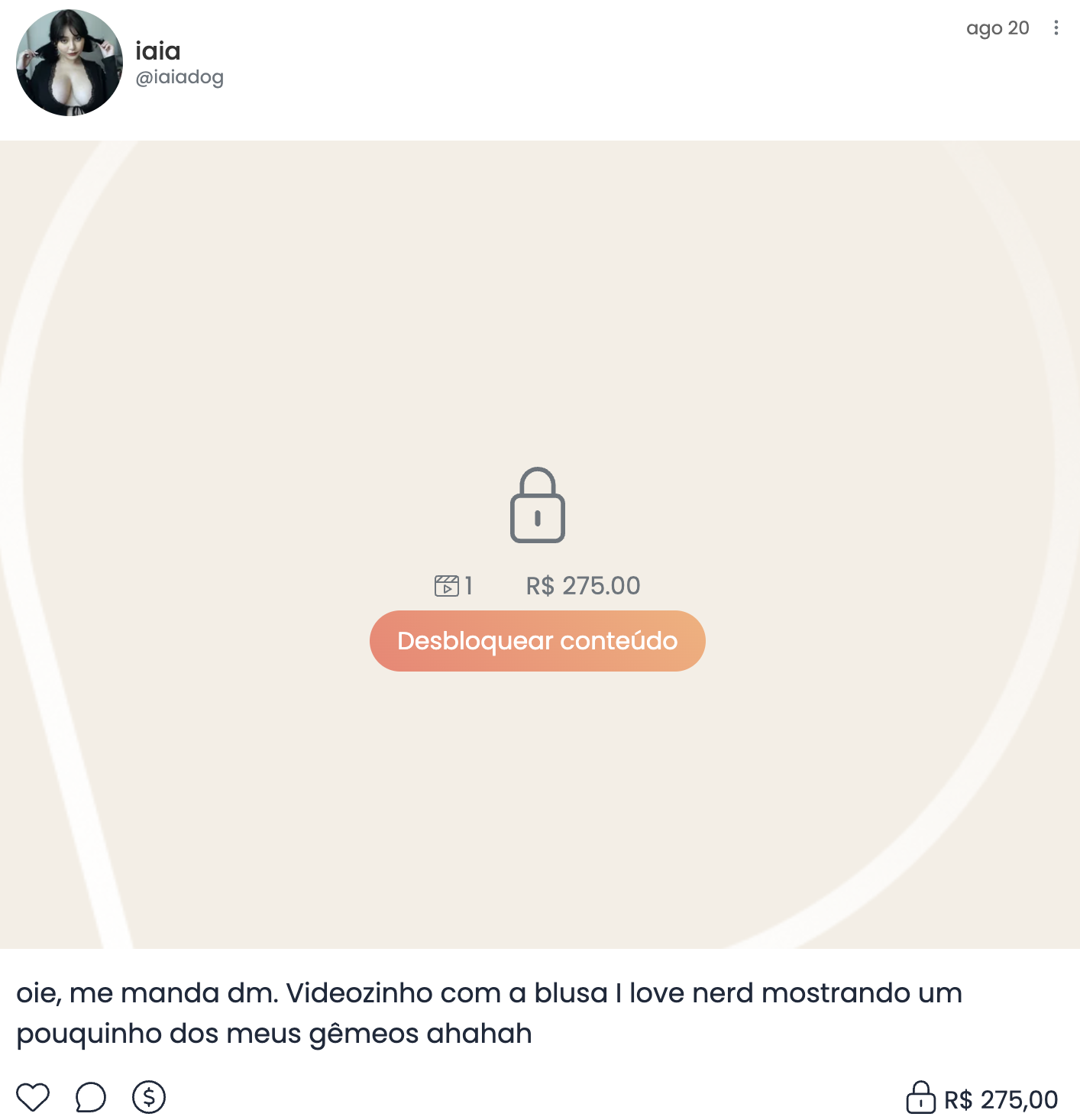
Task: Click the number 1 beside the video icon
Action: [x=468, y=586]
